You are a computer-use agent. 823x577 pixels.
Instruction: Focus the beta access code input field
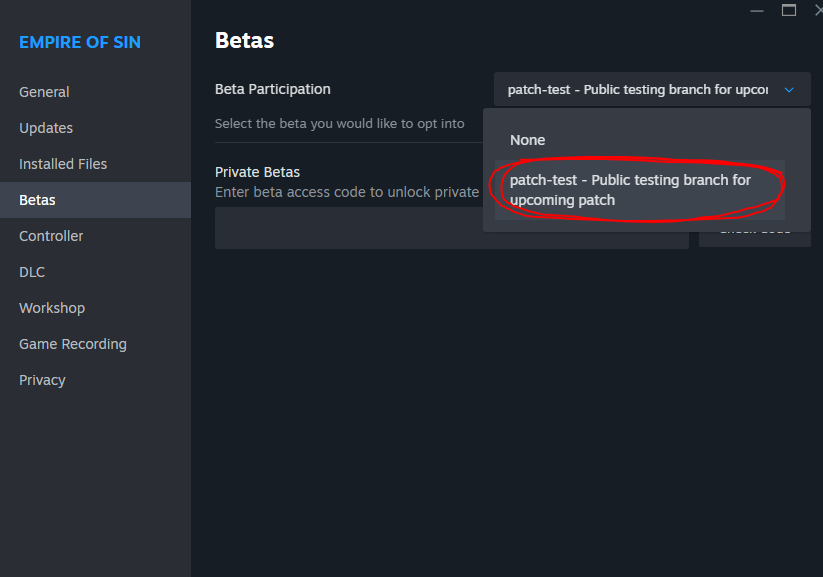pyautogui.click(x=451, y=228)
